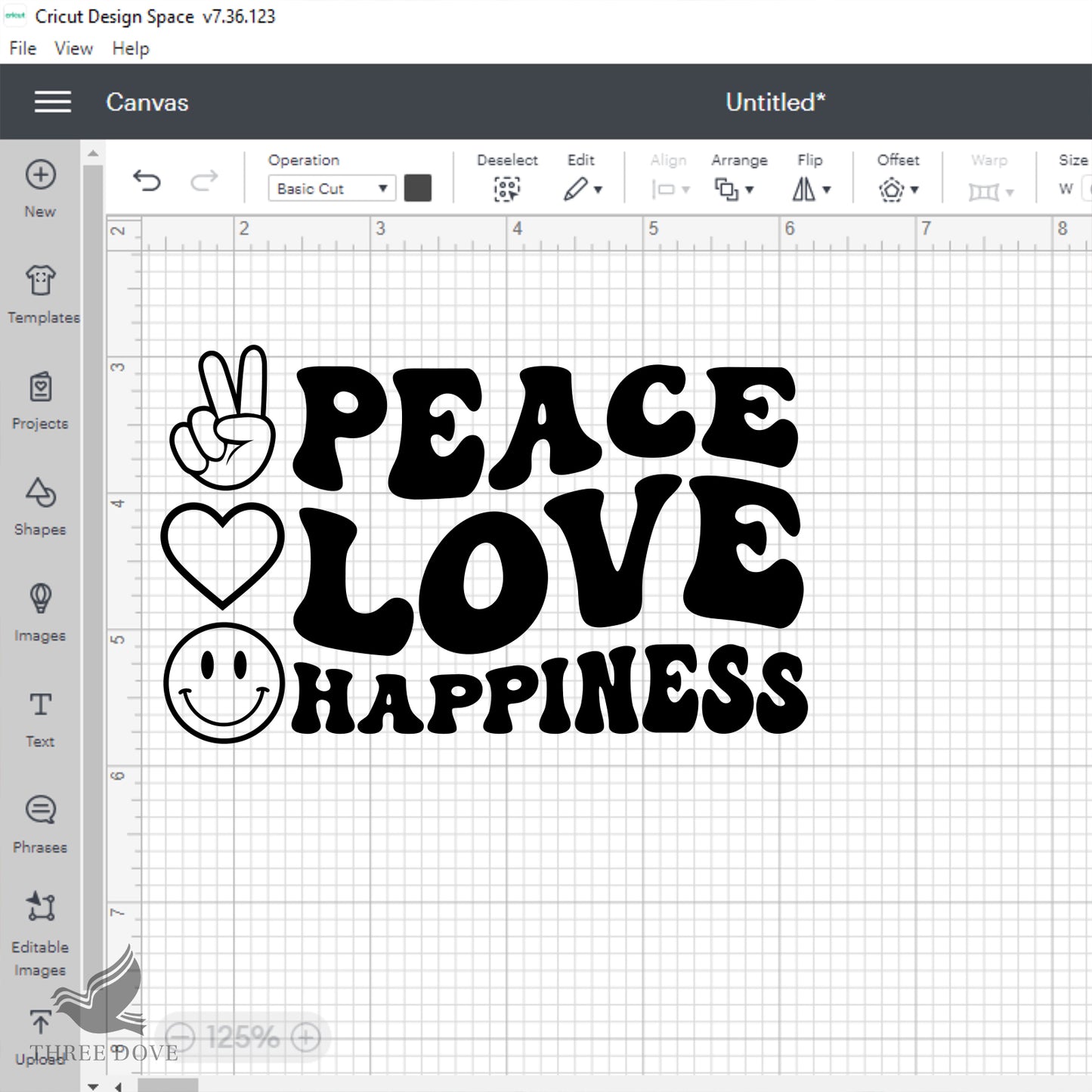Expand the Warp dropdown arrow
This screenshot has height=1092, width=1092.
coord(1010,192)
